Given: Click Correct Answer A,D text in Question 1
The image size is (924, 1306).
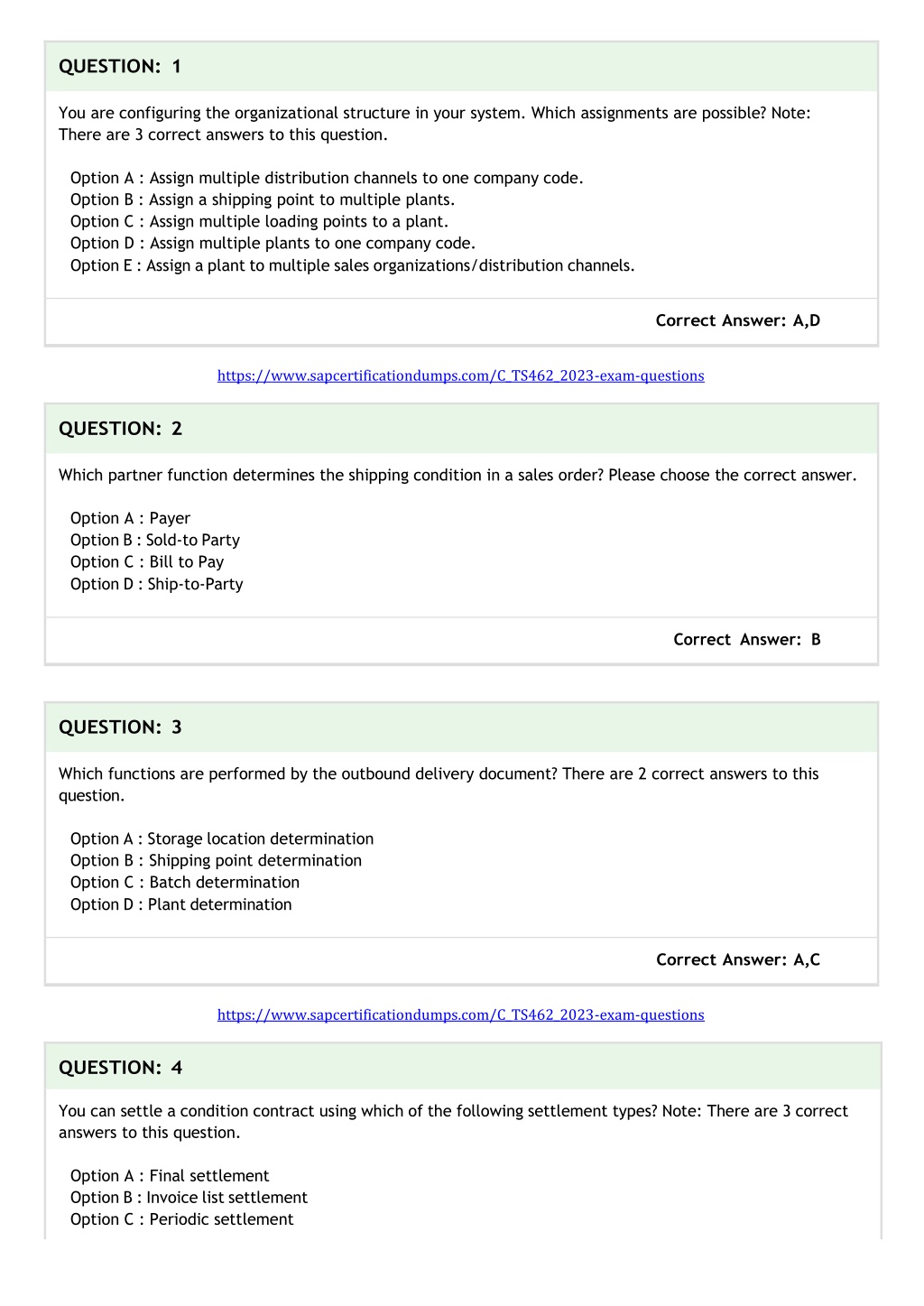Looking at the screenshot, I should click(738, 320).
